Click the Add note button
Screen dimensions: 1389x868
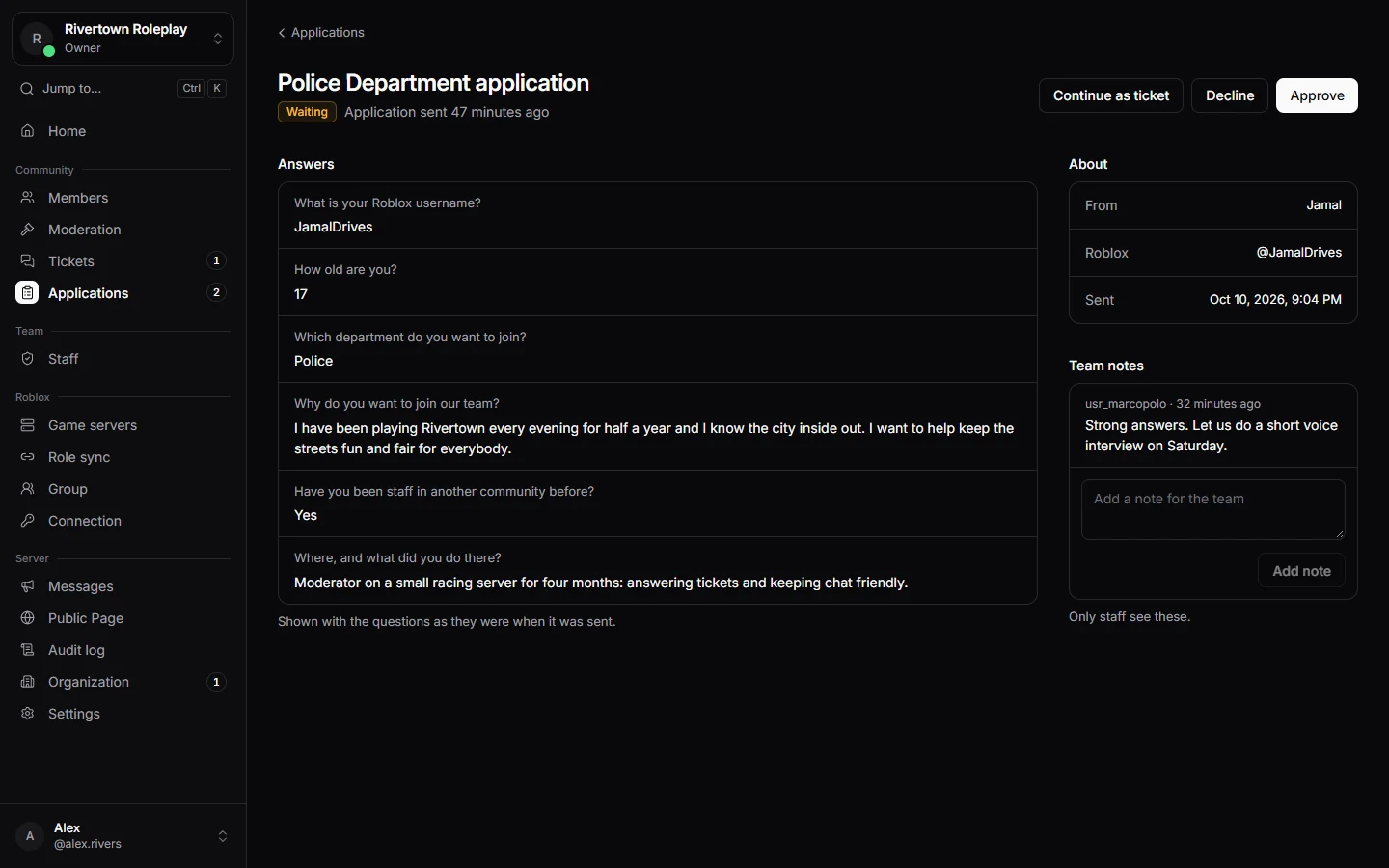[1301, 571]
